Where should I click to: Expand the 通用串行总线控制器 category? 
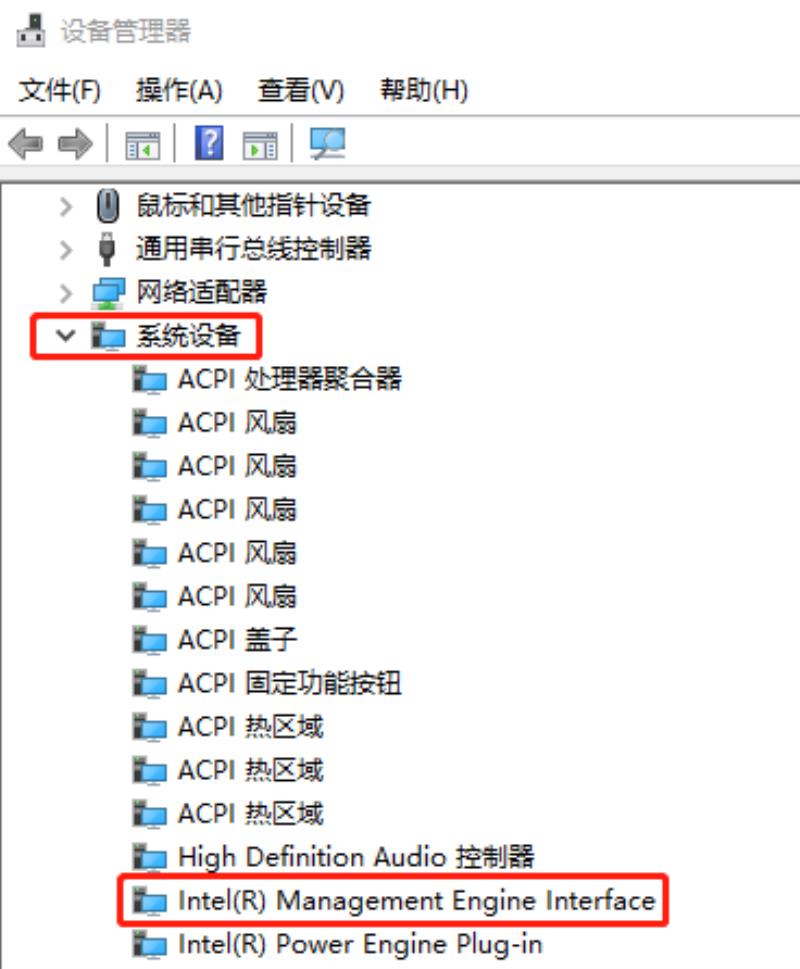click(65, 250)
